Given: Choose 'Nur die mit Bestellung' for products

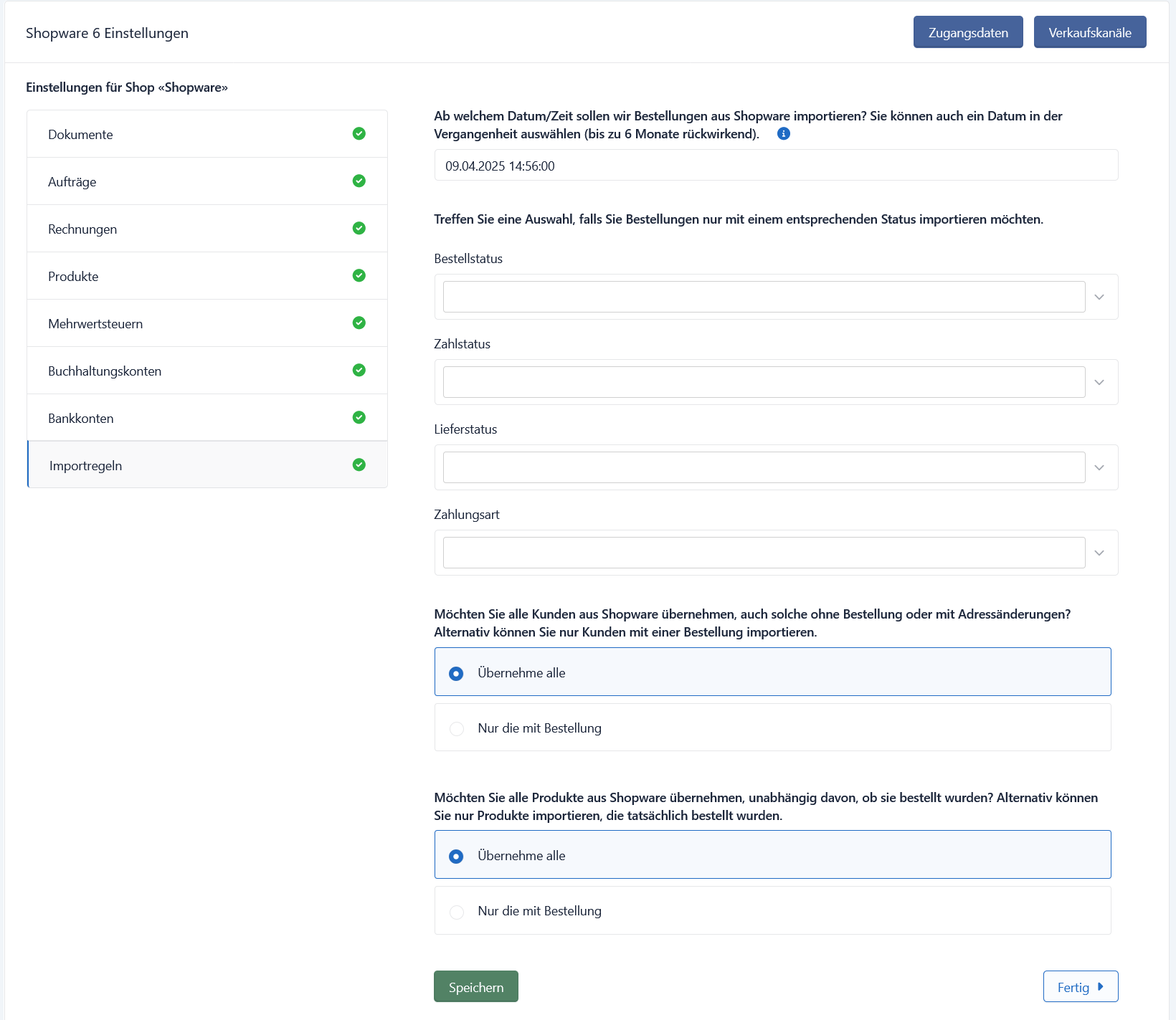Looking at the screenshot, I should 457,912.
